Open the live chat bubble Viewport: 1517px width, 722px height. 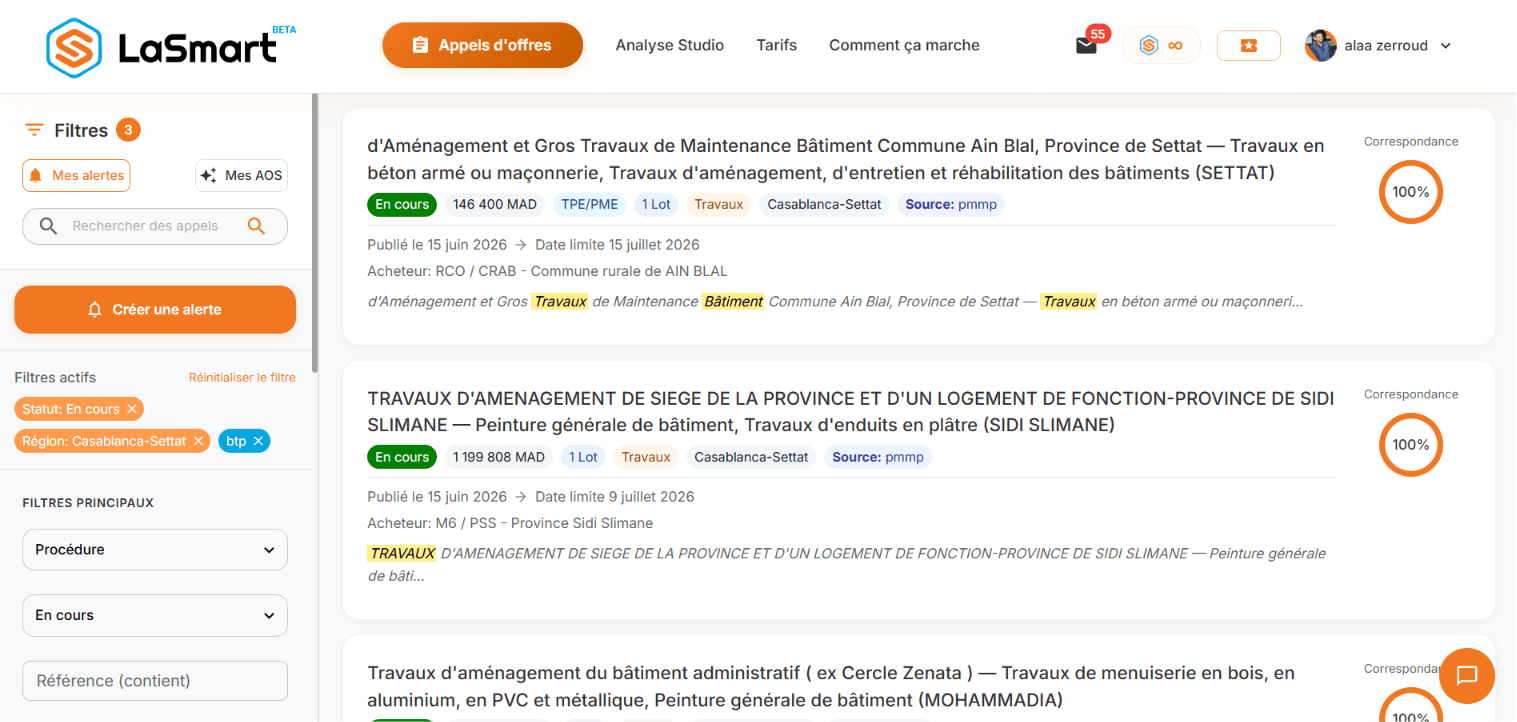pos(1467,676)
